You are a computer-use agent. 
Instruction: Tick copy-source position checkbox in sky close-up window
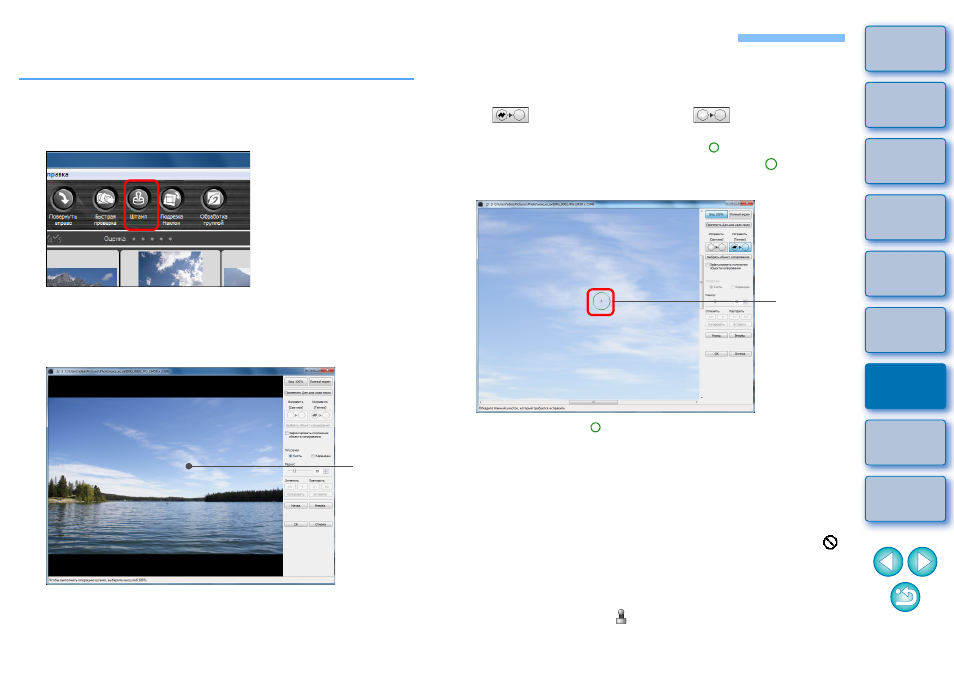[x=707, y=265]
